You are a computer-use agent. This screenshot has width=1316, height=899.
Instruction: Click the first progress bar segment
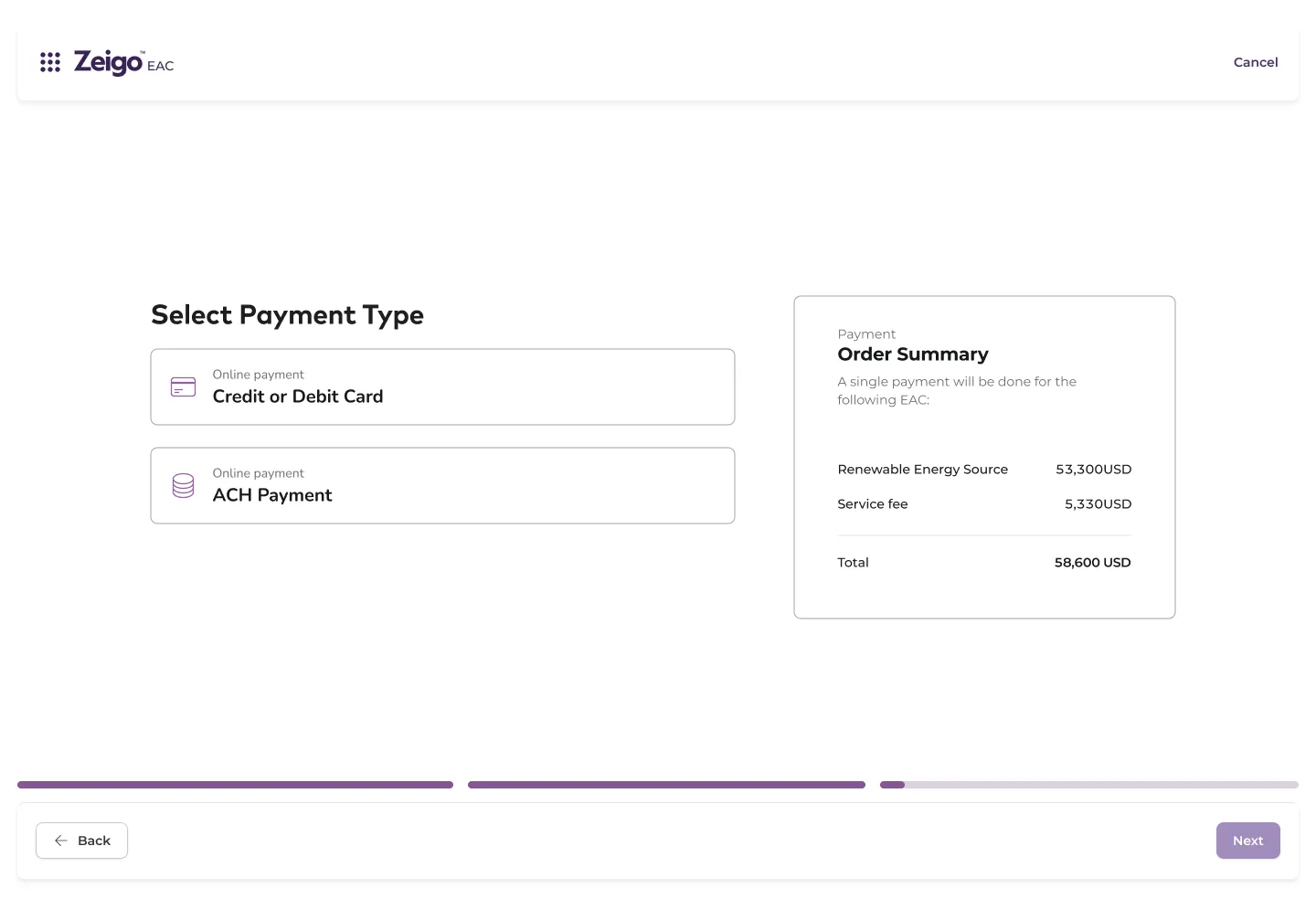(x=235, y=785)
